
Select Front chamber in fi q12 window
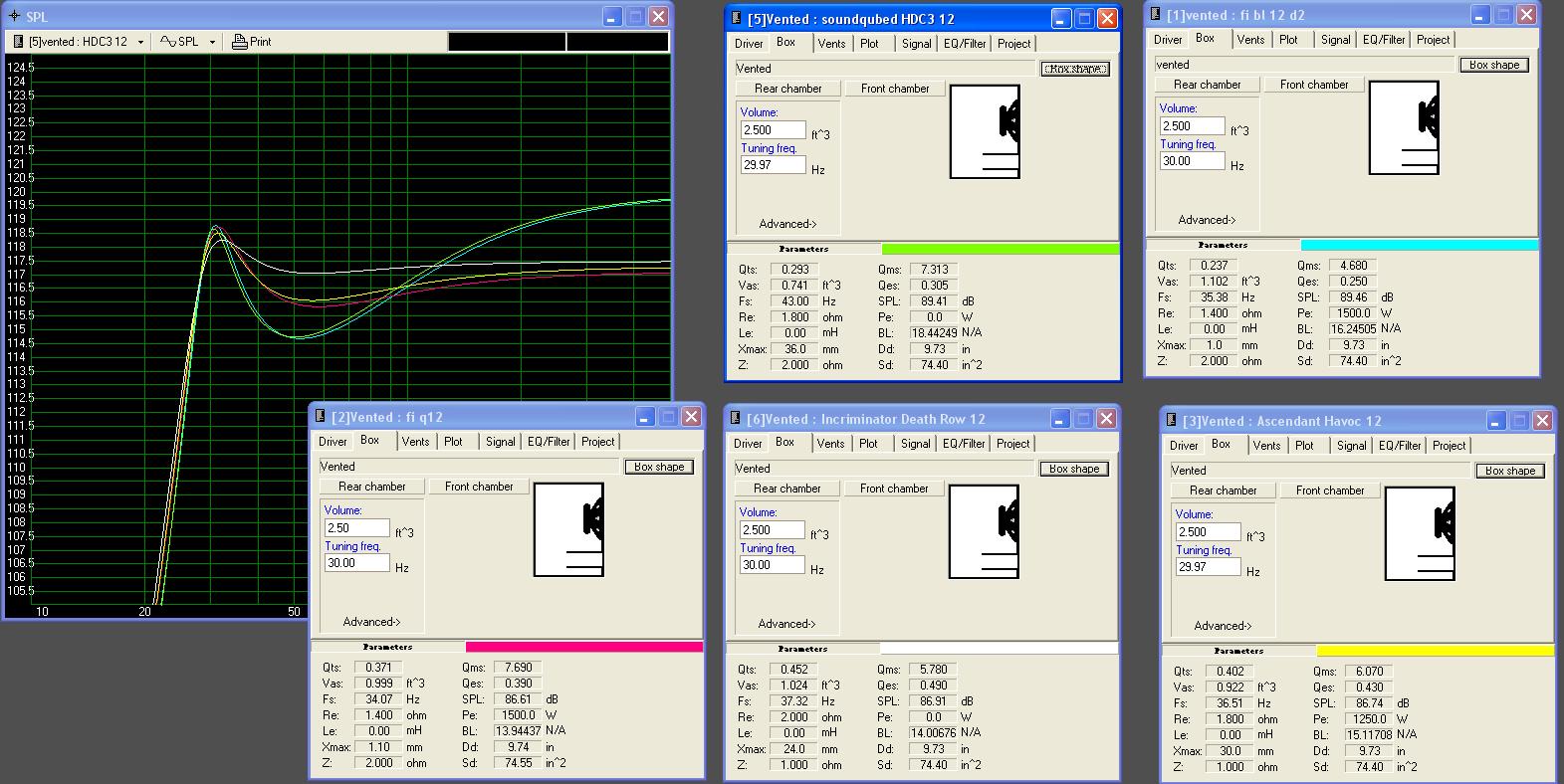point(479,487)
